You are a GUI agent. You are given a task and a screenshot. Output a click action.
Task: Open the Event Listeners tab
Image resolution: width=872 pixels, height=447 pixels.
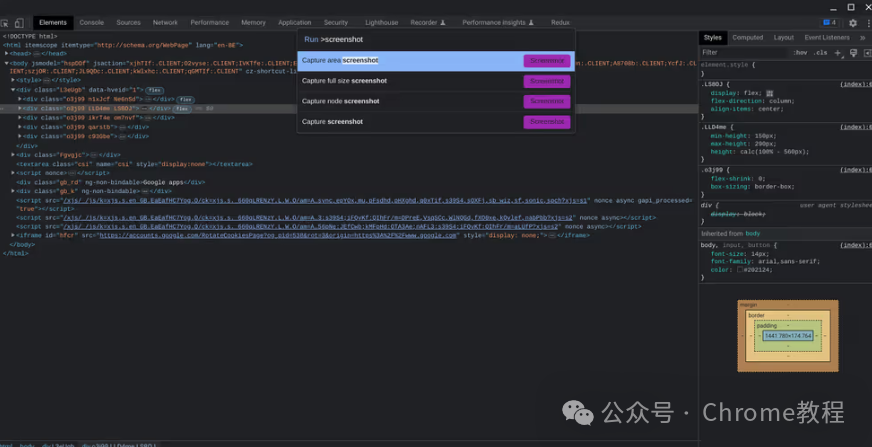click(x=827, y=38)
